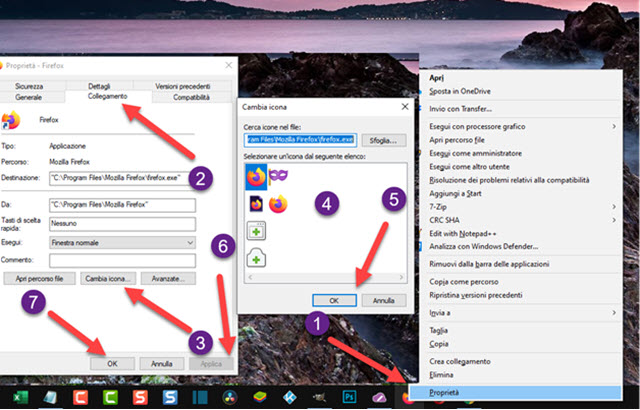Close the Cambia icona dialog

pos(405,107)
